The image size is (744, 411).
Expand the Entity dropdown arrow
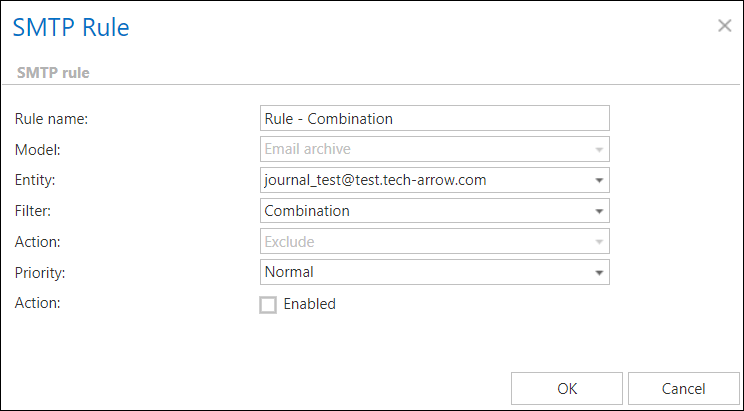click(x=598, y=180)
